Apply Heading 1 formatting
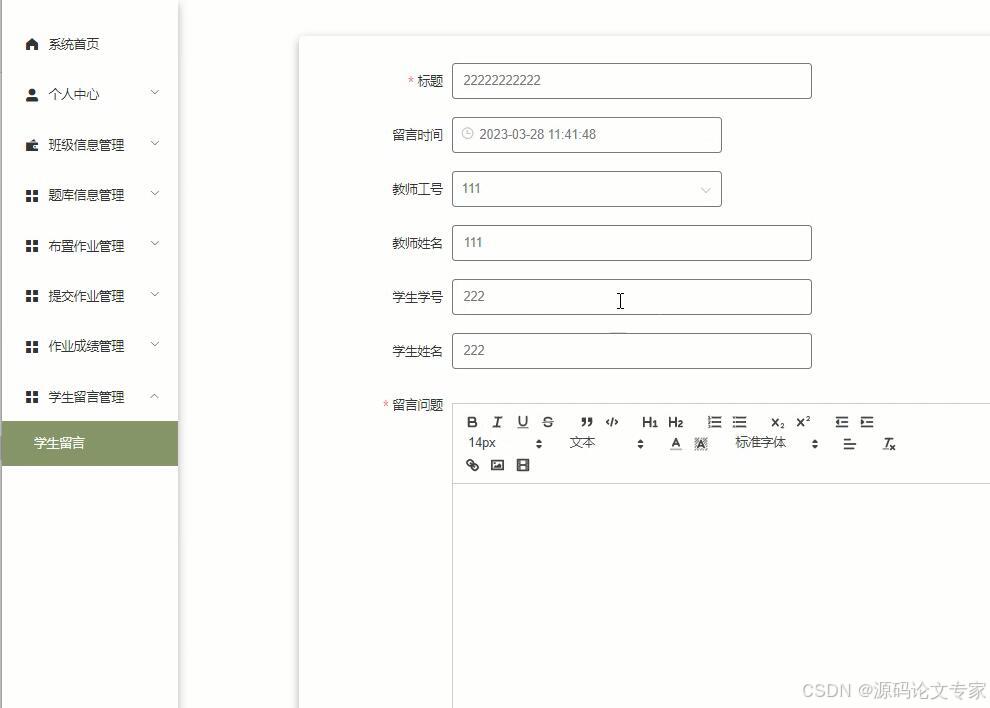The height and width of the screenshot is (708, 990). click(x=649, y=421)
